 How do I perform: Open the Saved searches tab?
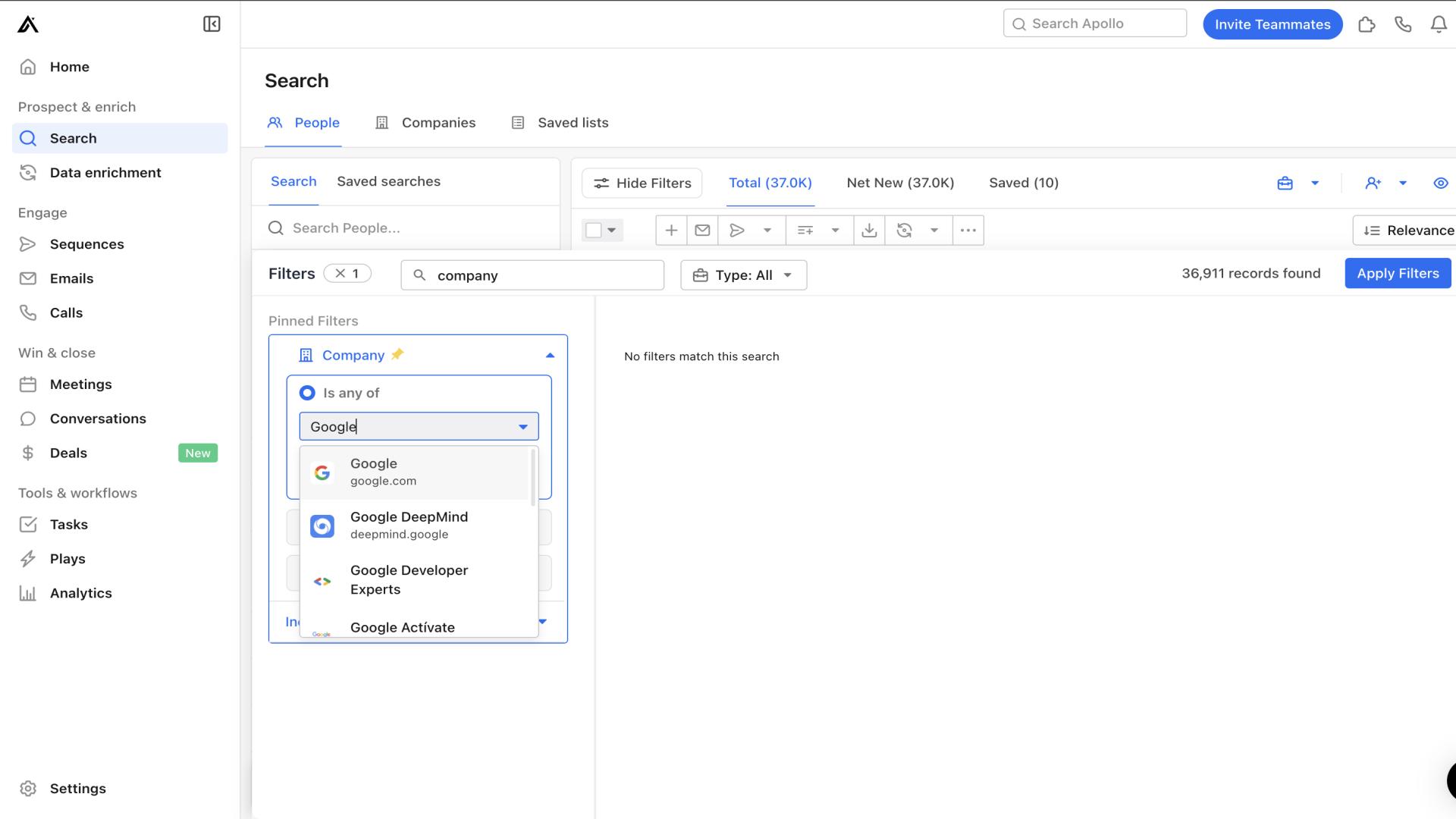388,181
